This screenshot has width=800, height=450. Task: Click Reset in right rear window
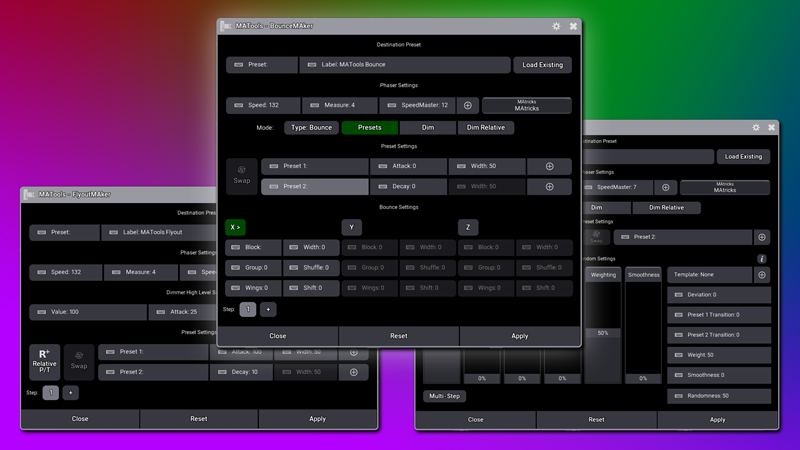click(x=596, y=420)
